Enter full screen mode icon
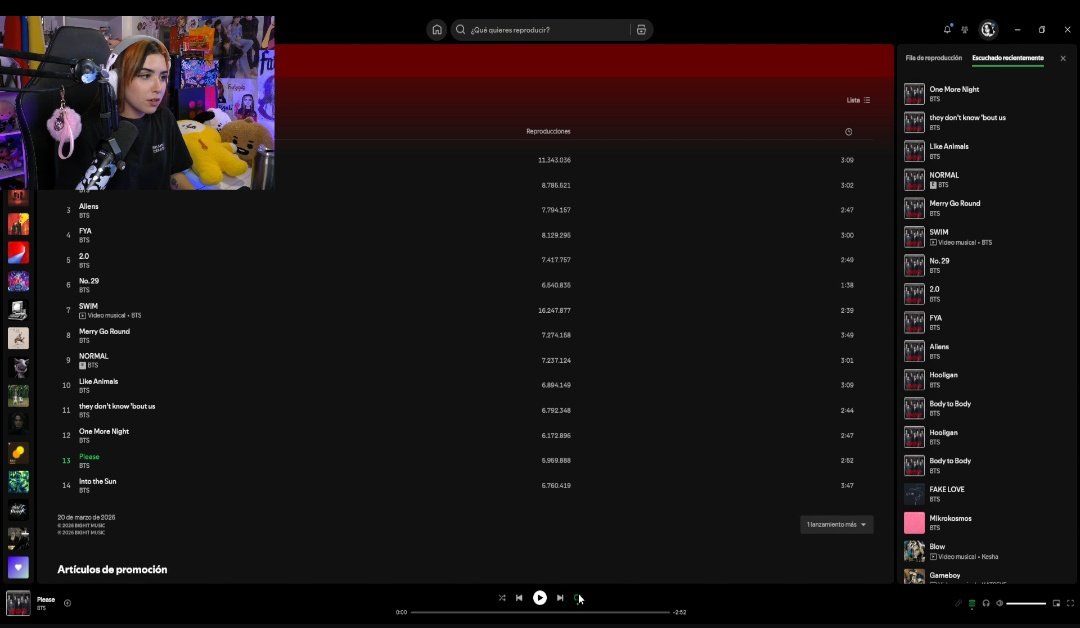This screenshot has height=628, width=1080. [x=1070, y=603]
